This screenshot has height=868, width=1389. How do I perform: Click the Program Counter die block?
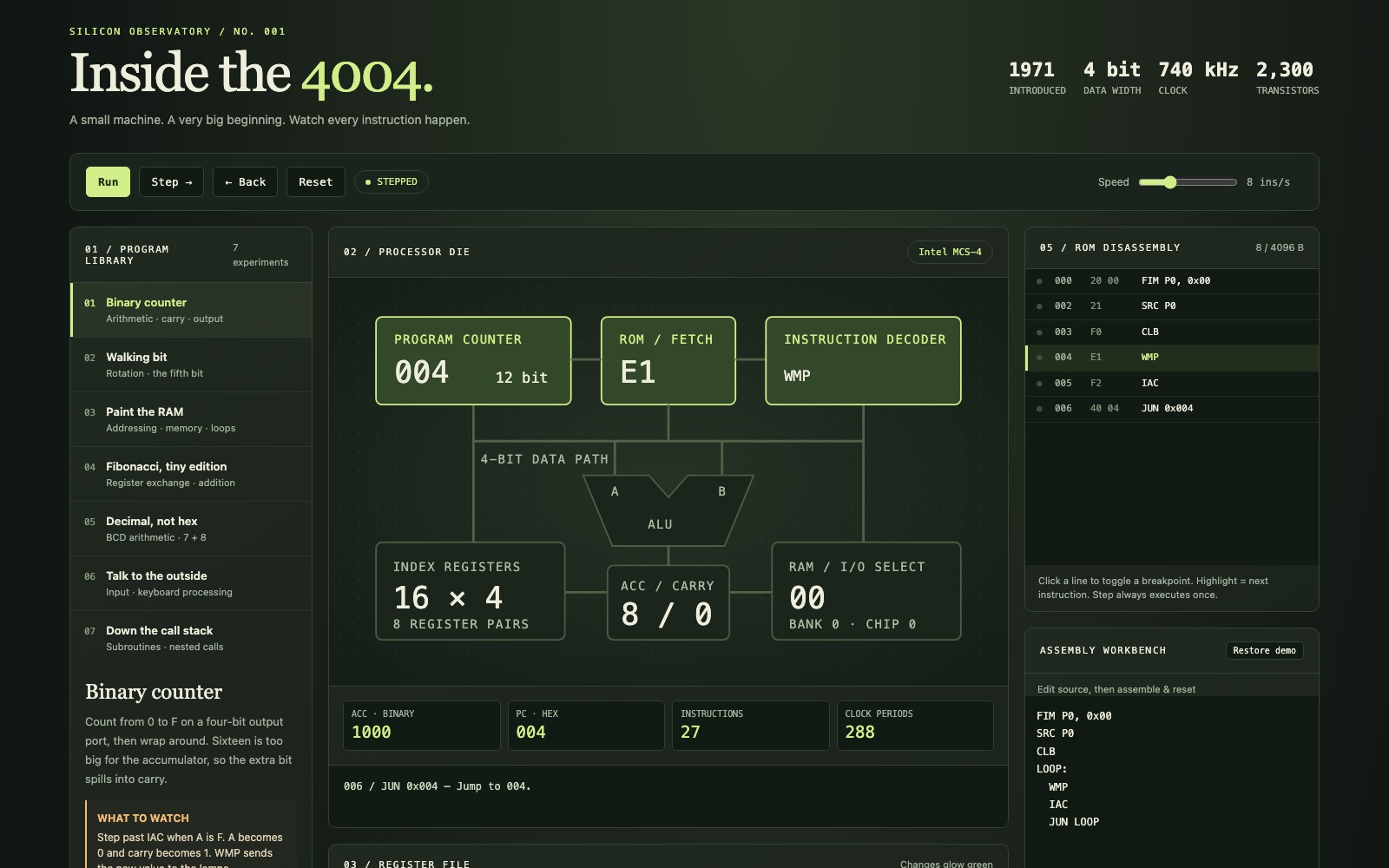473,360
